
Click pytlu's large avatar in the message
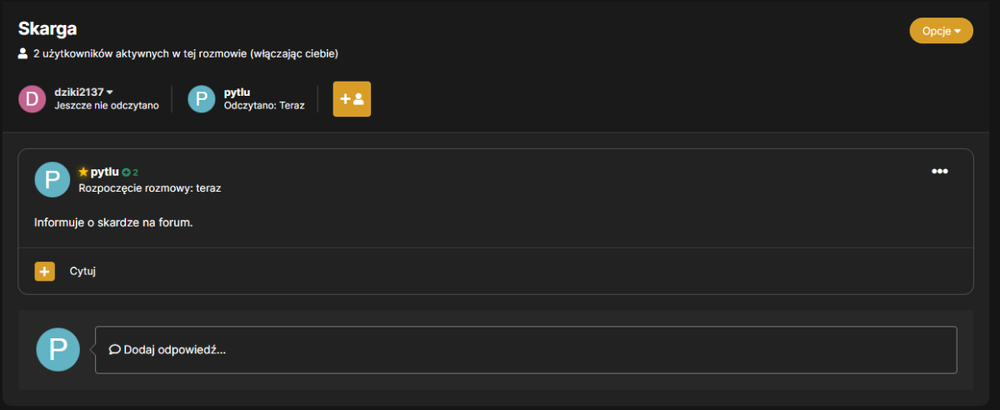pyautogui.click(x=52, y=180)
